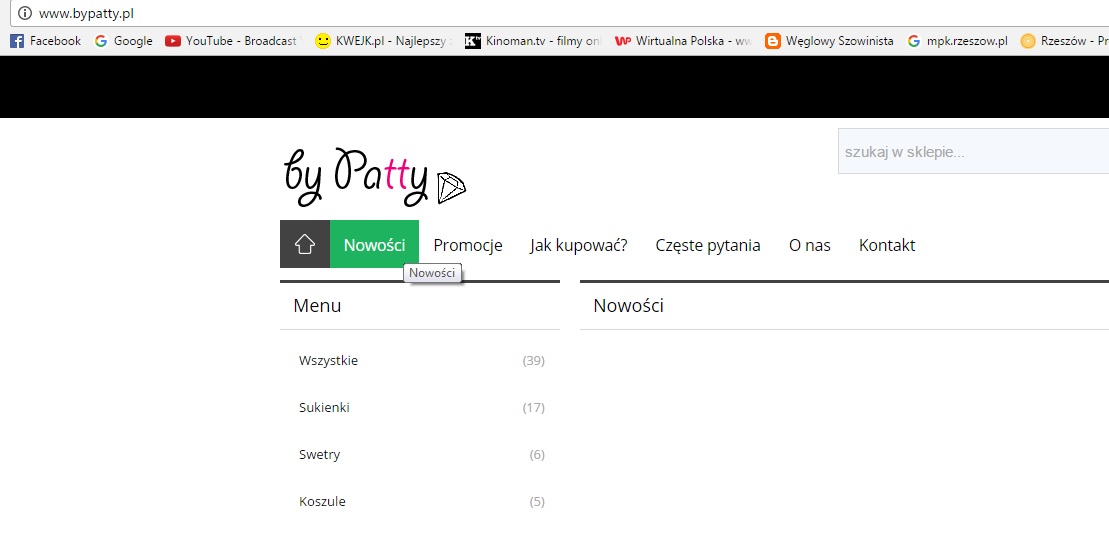1109x533 pixels.
Task: Open the KWEJK.pl bookmark
Action: click(x=384, y=41)
